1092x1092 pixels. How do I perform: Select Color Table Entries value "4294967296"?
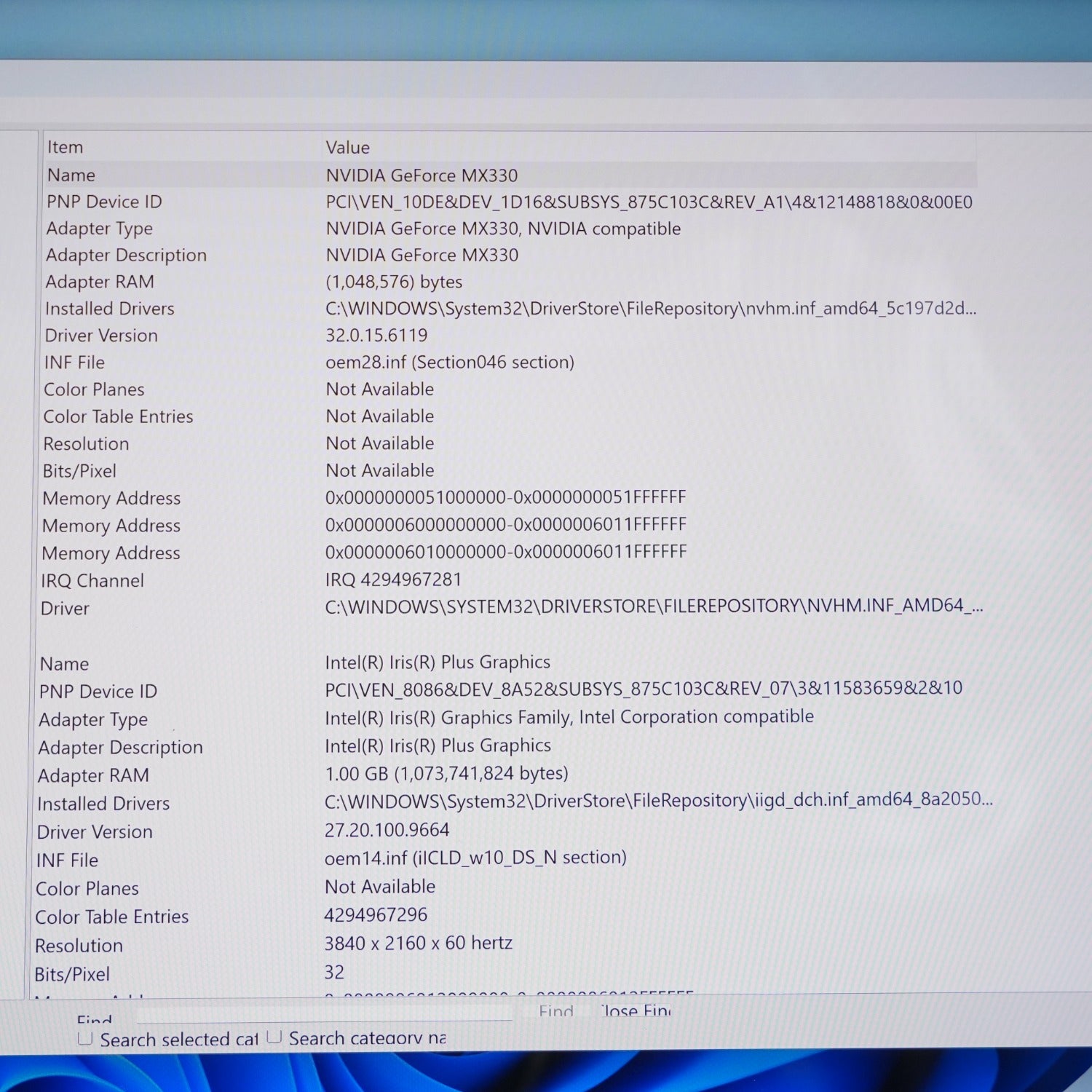click(x=376, y=915)
